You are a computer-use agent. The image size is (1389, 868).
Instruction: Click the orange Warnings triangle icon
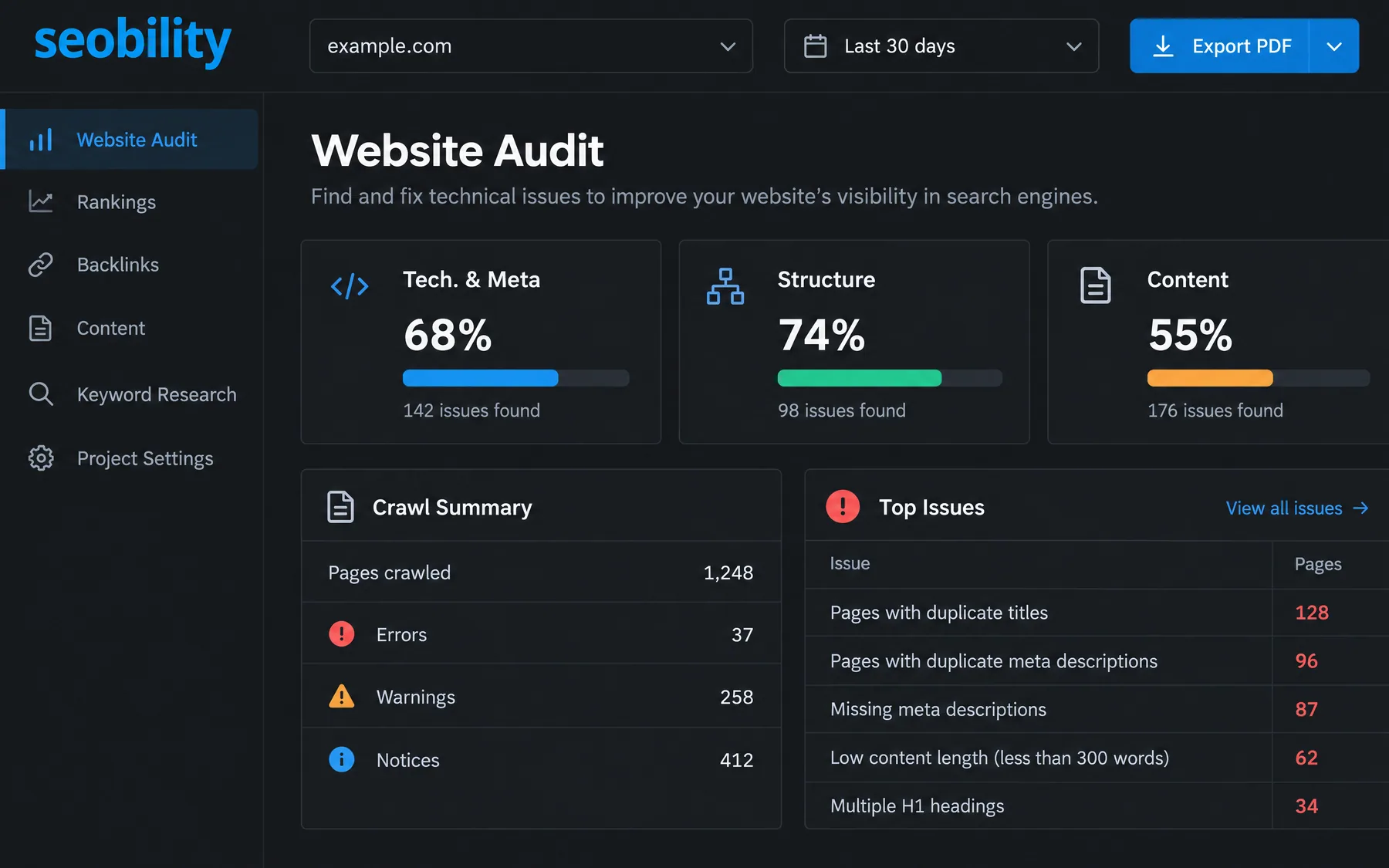(342, 697)
